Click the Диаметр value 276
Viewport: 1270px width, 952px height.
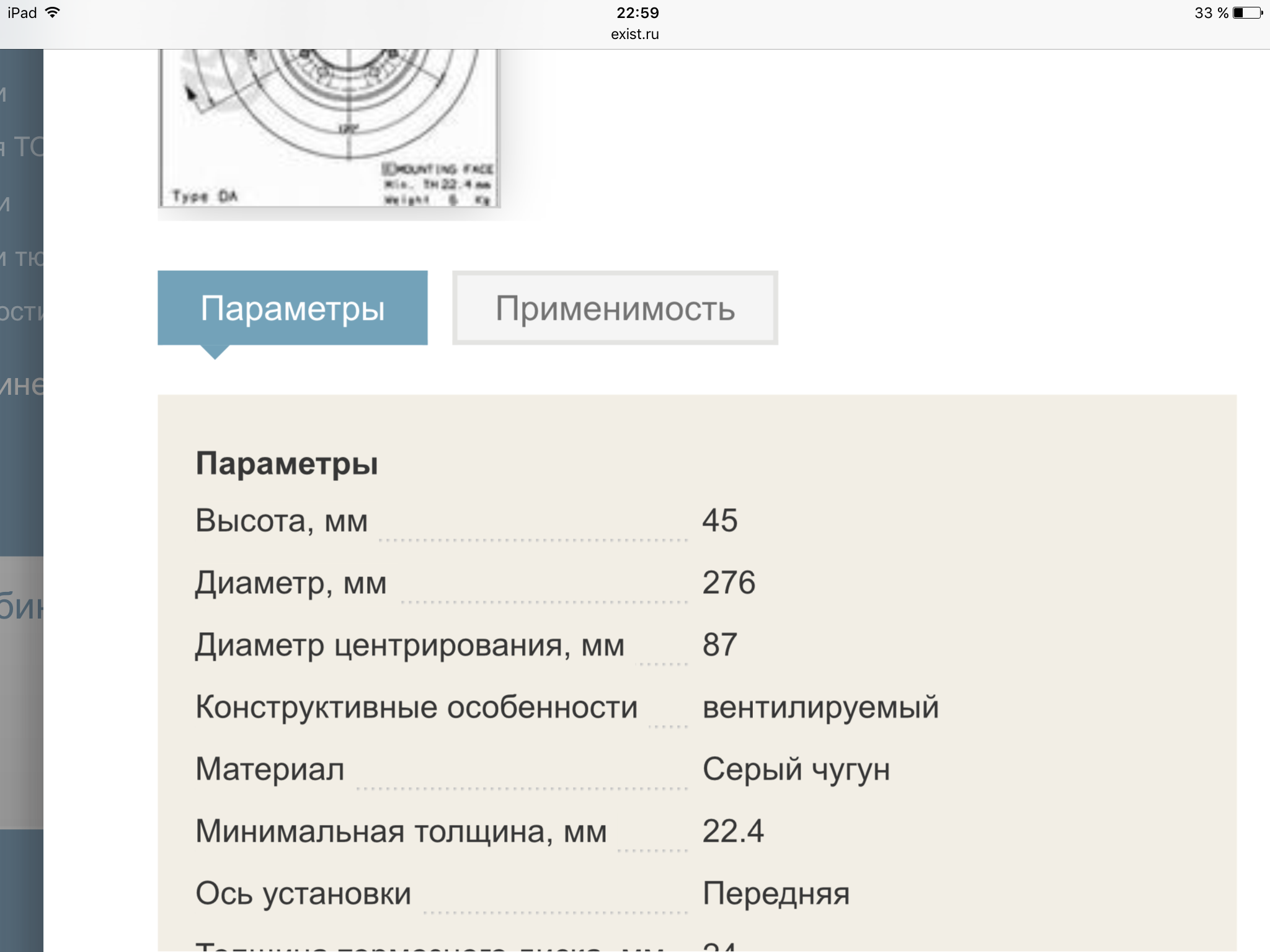click(x=729, y=583)
